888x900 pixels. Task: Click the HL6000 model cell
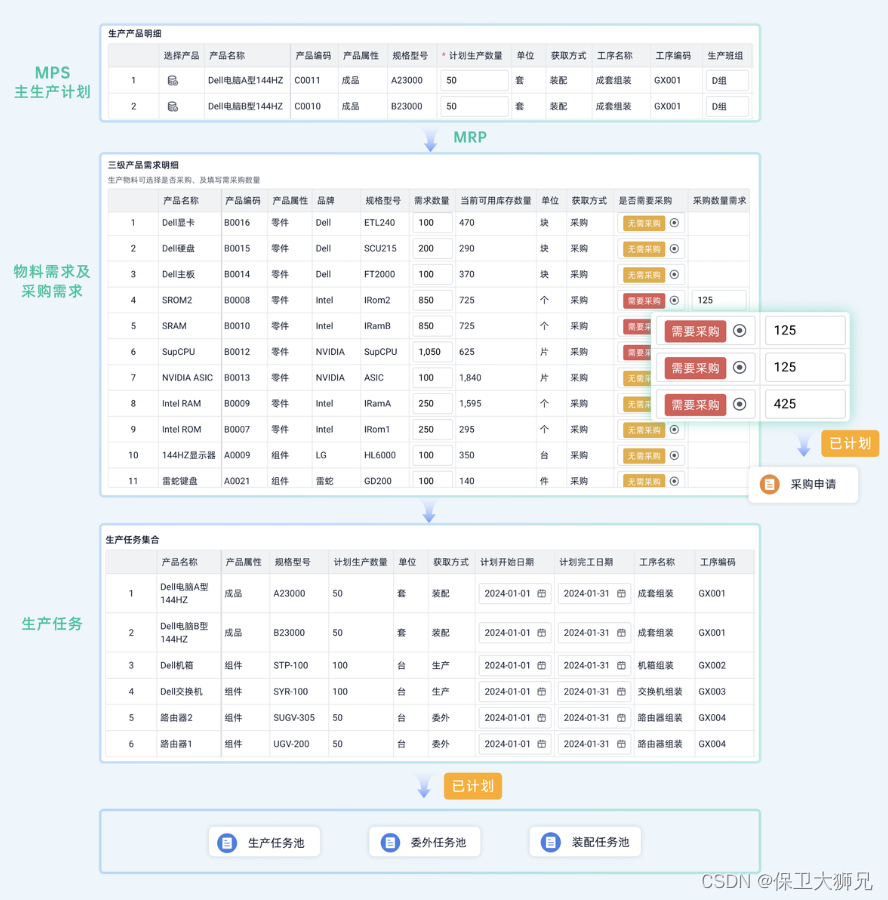380,455
